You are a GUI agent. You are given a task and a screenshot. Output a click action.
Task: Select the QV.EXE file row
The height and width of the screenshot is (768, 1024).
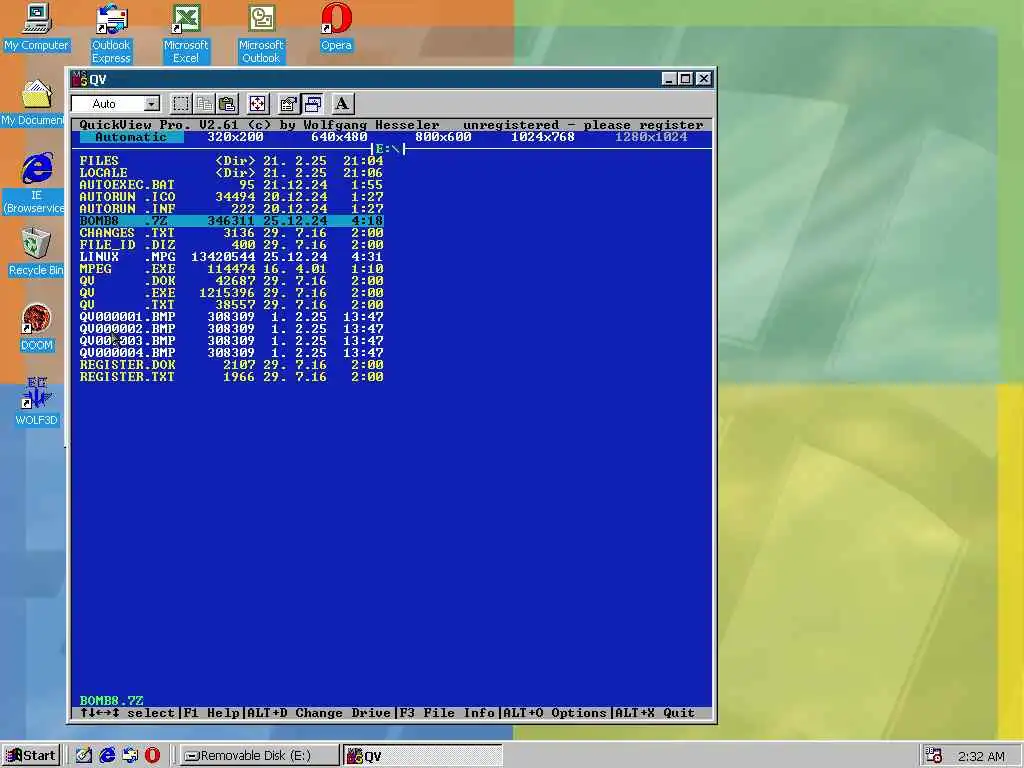[231, 293]
